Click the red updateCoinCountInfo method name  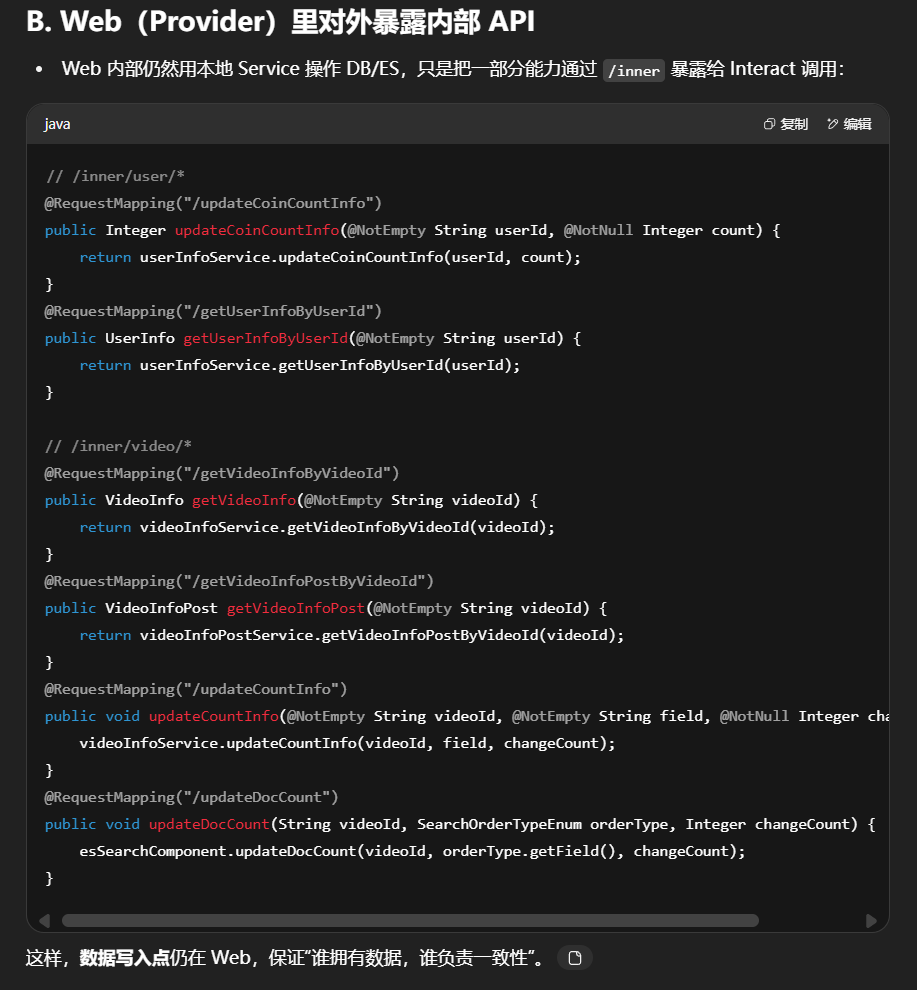click(x=257, y=230)
